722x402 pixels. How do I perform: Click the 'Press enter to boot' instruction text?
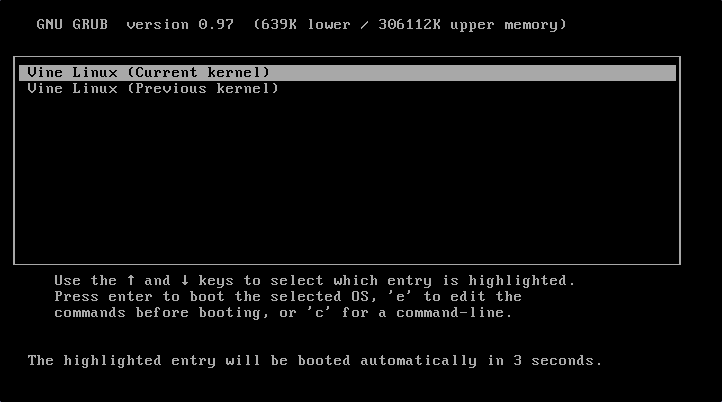point(140,297)
